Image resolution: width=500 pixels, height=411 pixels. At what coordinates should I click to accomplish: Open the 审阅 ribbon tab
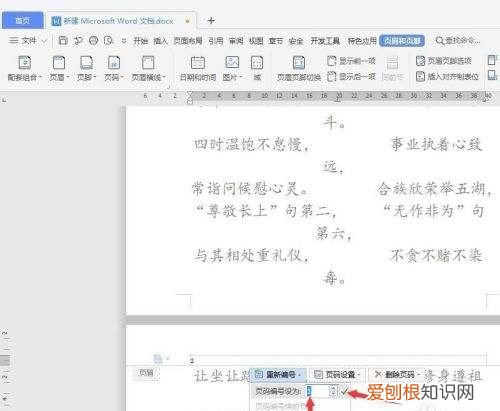(x=236, y=41)
